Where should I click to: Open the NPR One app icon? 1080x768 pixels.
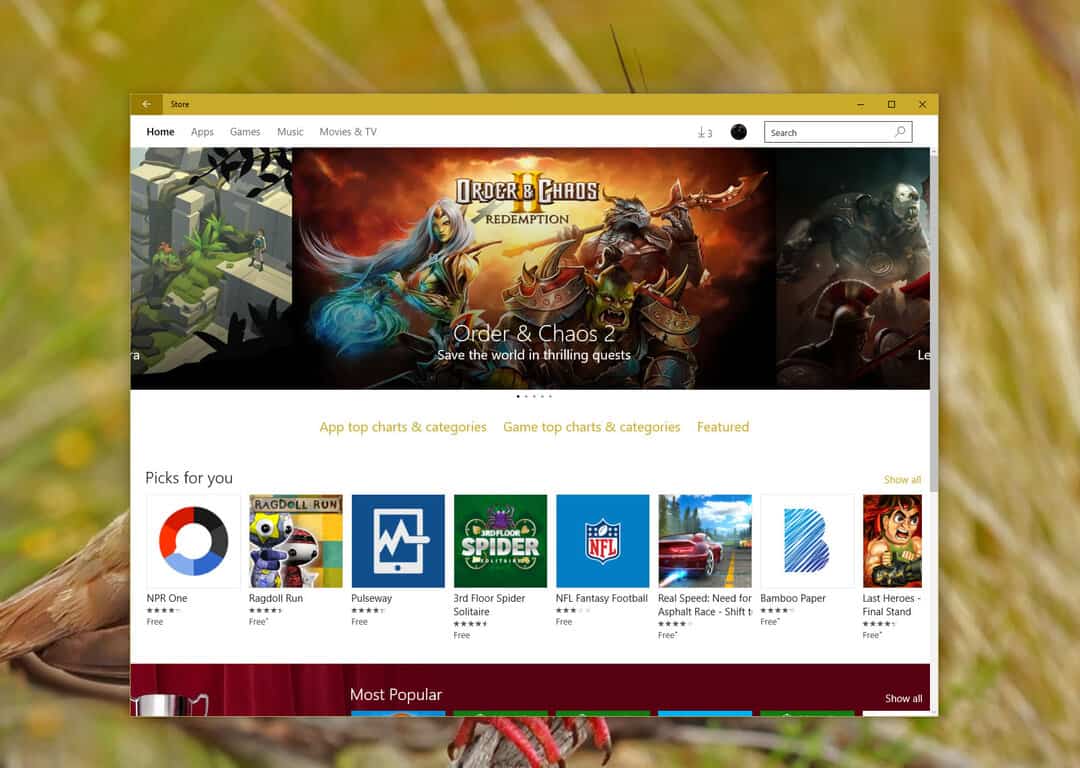point(193,541)
